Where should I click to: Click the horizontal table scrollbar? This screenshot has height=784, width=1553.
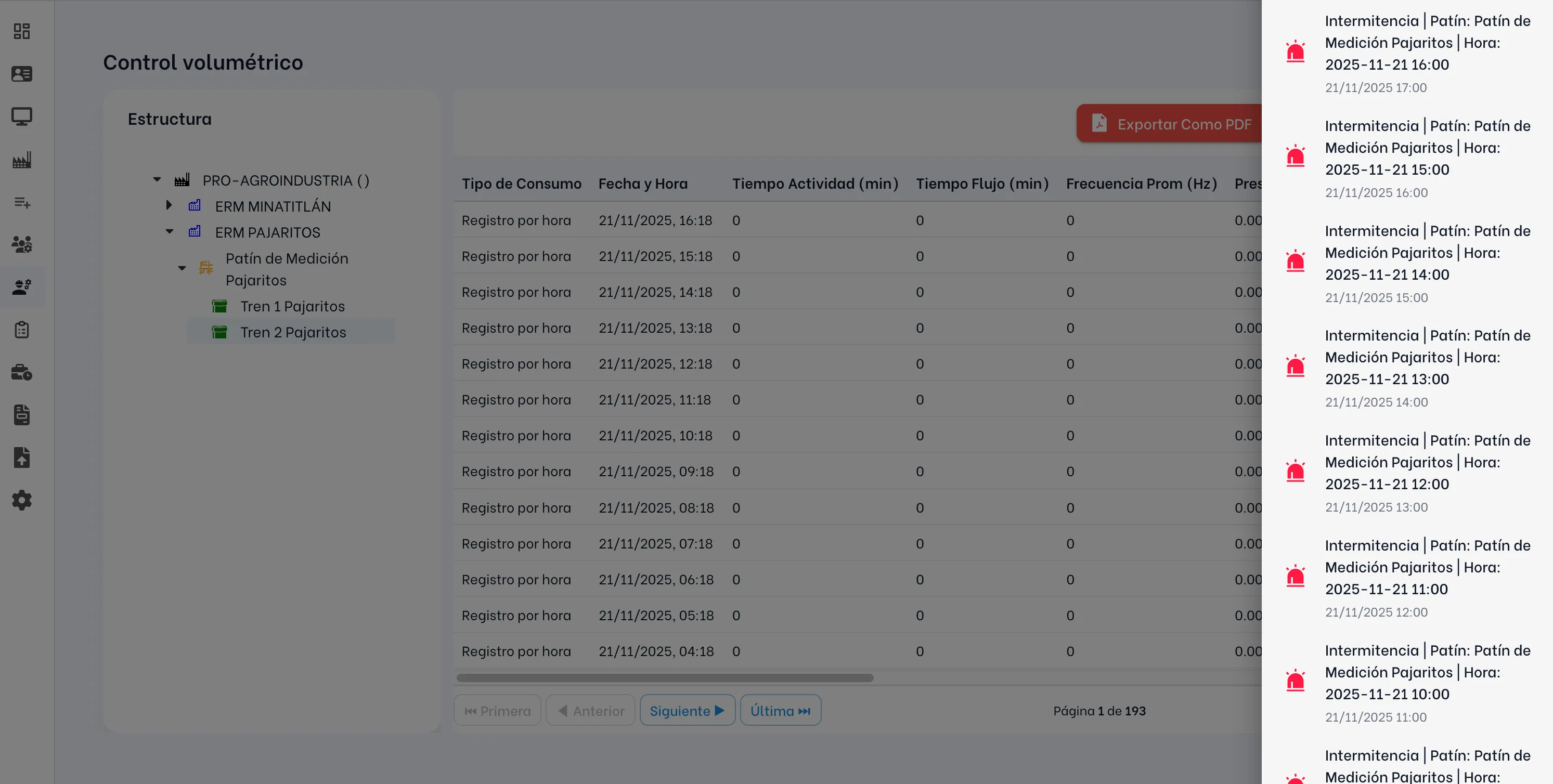[x=664, y=678]
